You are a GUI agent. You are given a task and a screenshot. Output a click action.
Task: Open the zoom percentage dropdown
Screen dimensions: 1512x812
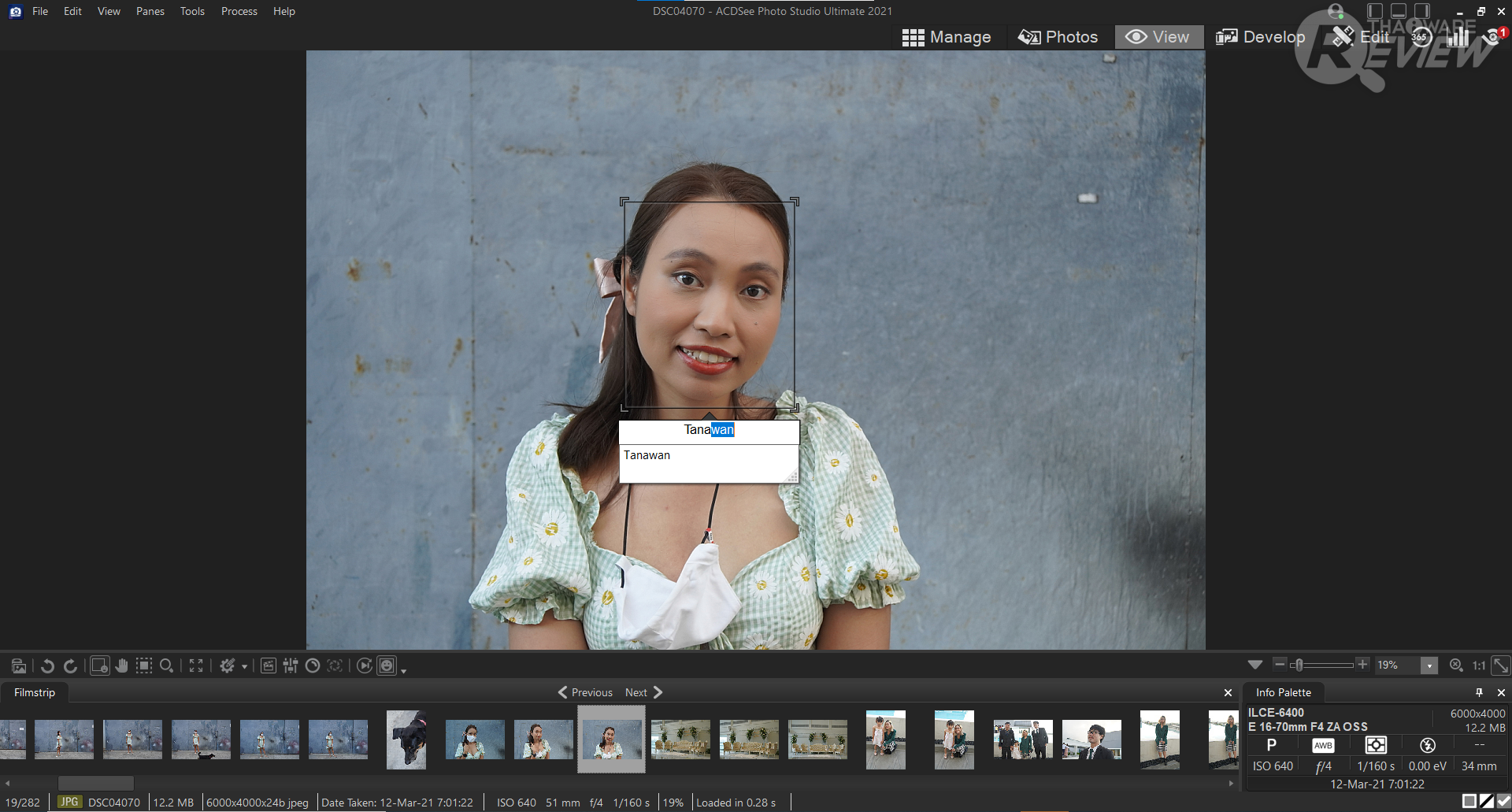tap(1429, 666)
